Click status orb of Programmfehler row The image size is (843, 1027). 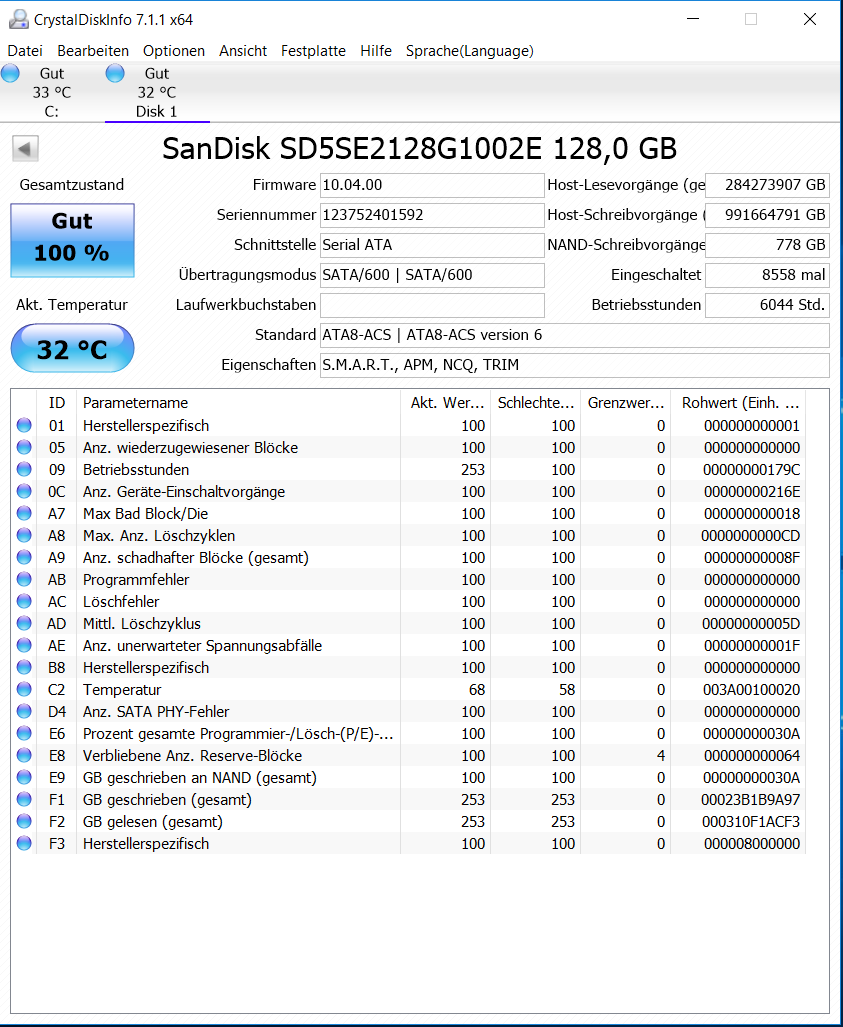(x=24, y=580)
